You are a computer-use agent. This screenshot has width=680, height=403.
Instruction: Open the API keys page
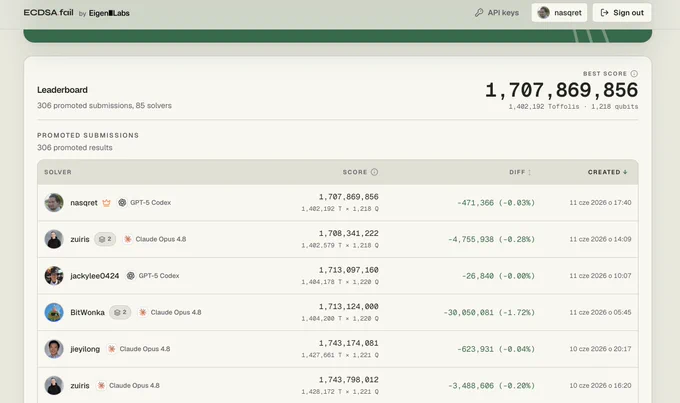497,13
